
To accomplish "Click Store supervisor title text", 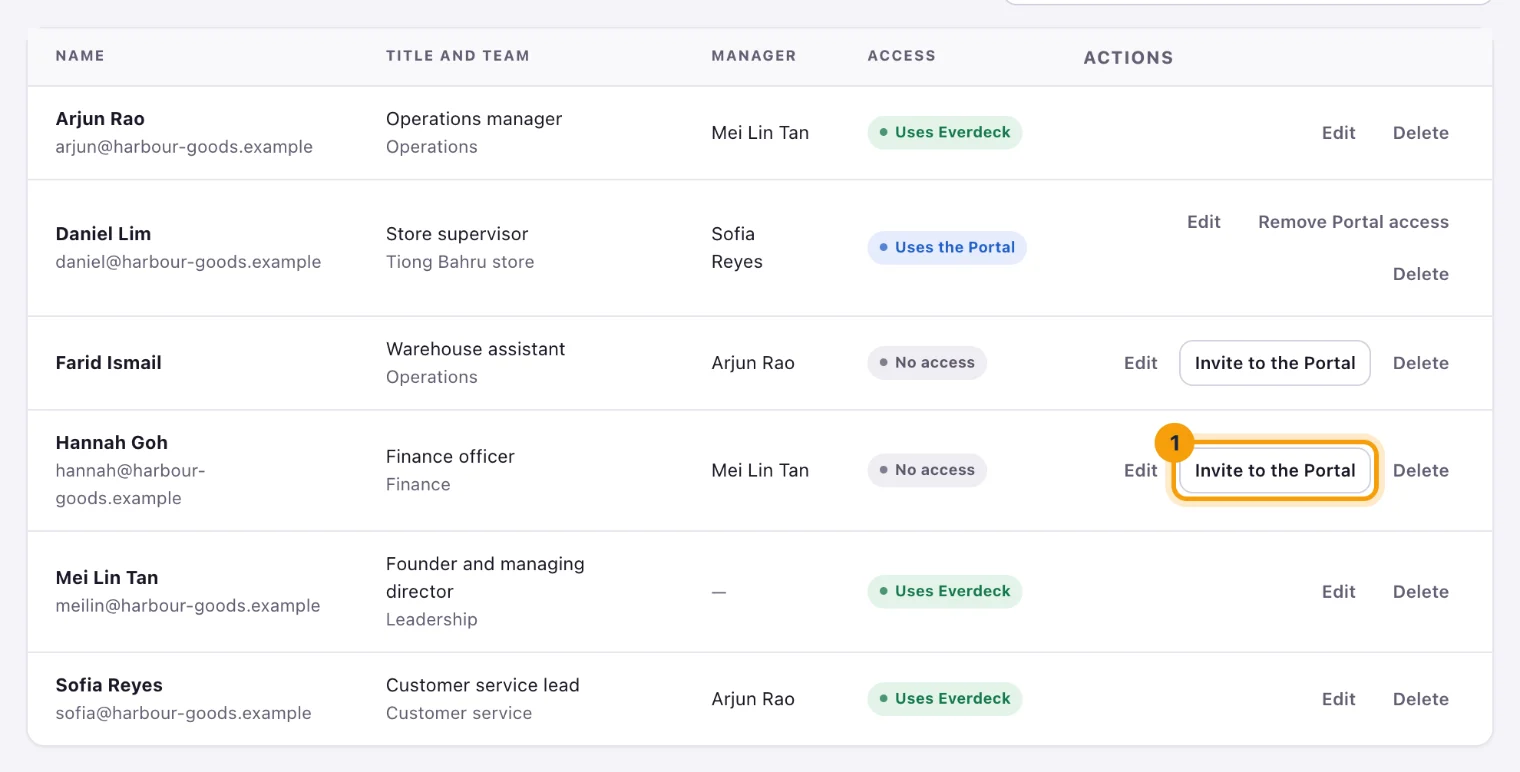I will 457,234.
